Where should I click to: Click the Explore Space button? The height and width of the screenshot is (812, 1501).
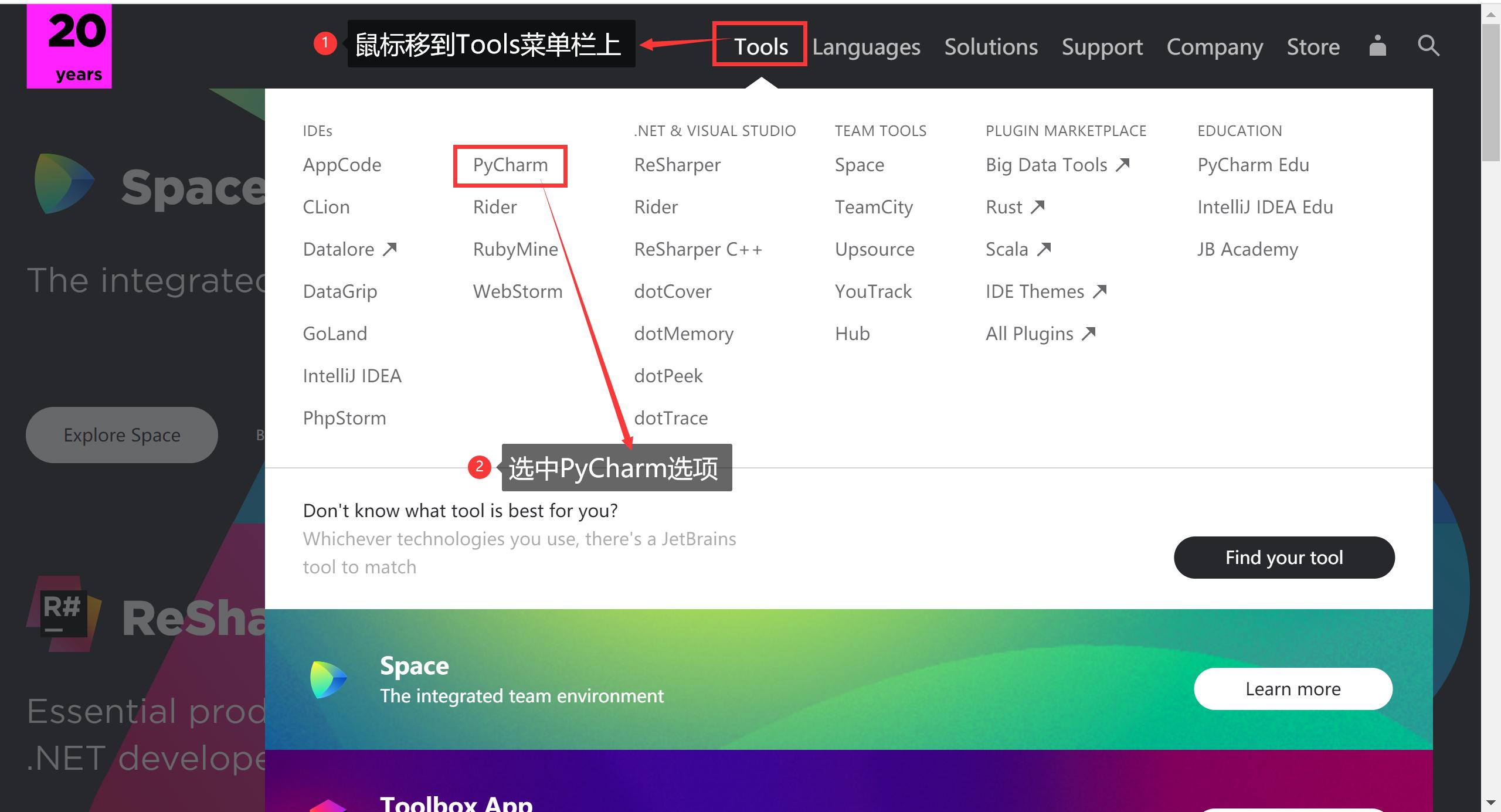(x=122, y=435)
